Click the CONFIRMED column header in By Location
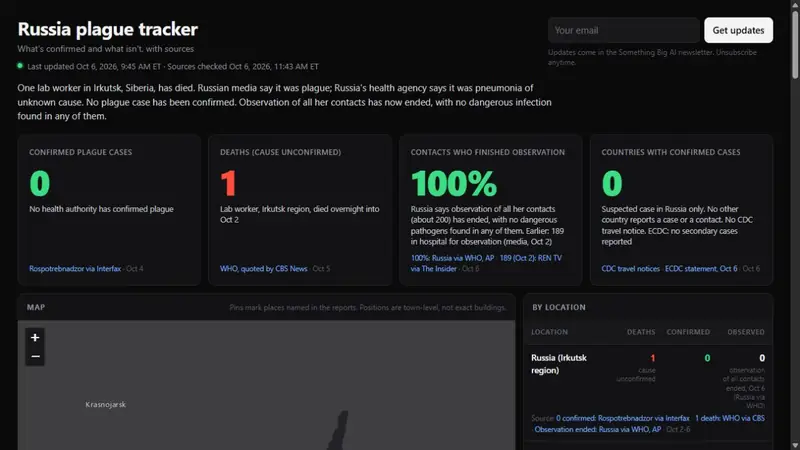The width and height of the screenshot is (800, 450). (x=688, y=332)
